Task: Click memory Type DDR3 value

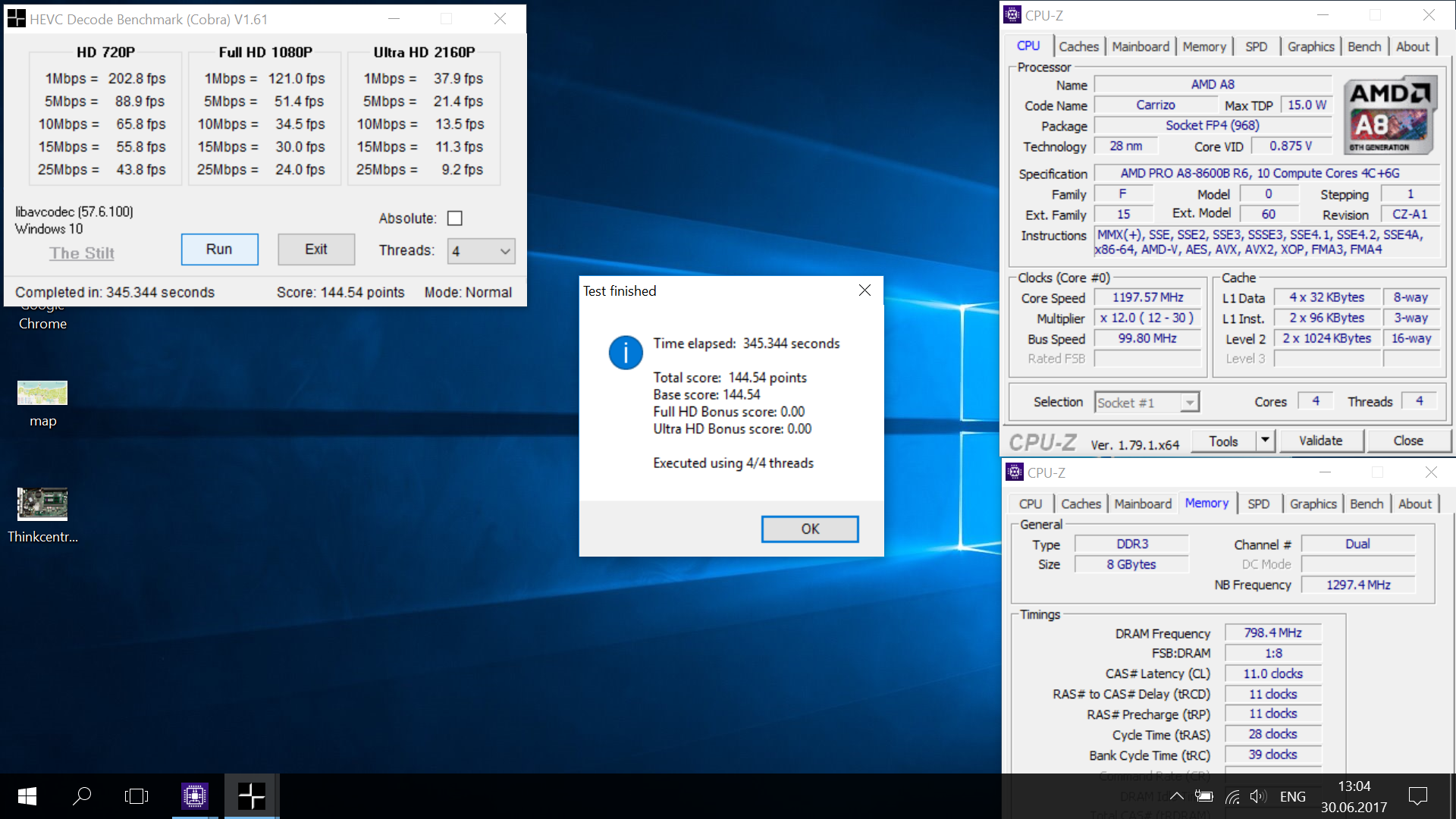Action: pos(1132,544)
